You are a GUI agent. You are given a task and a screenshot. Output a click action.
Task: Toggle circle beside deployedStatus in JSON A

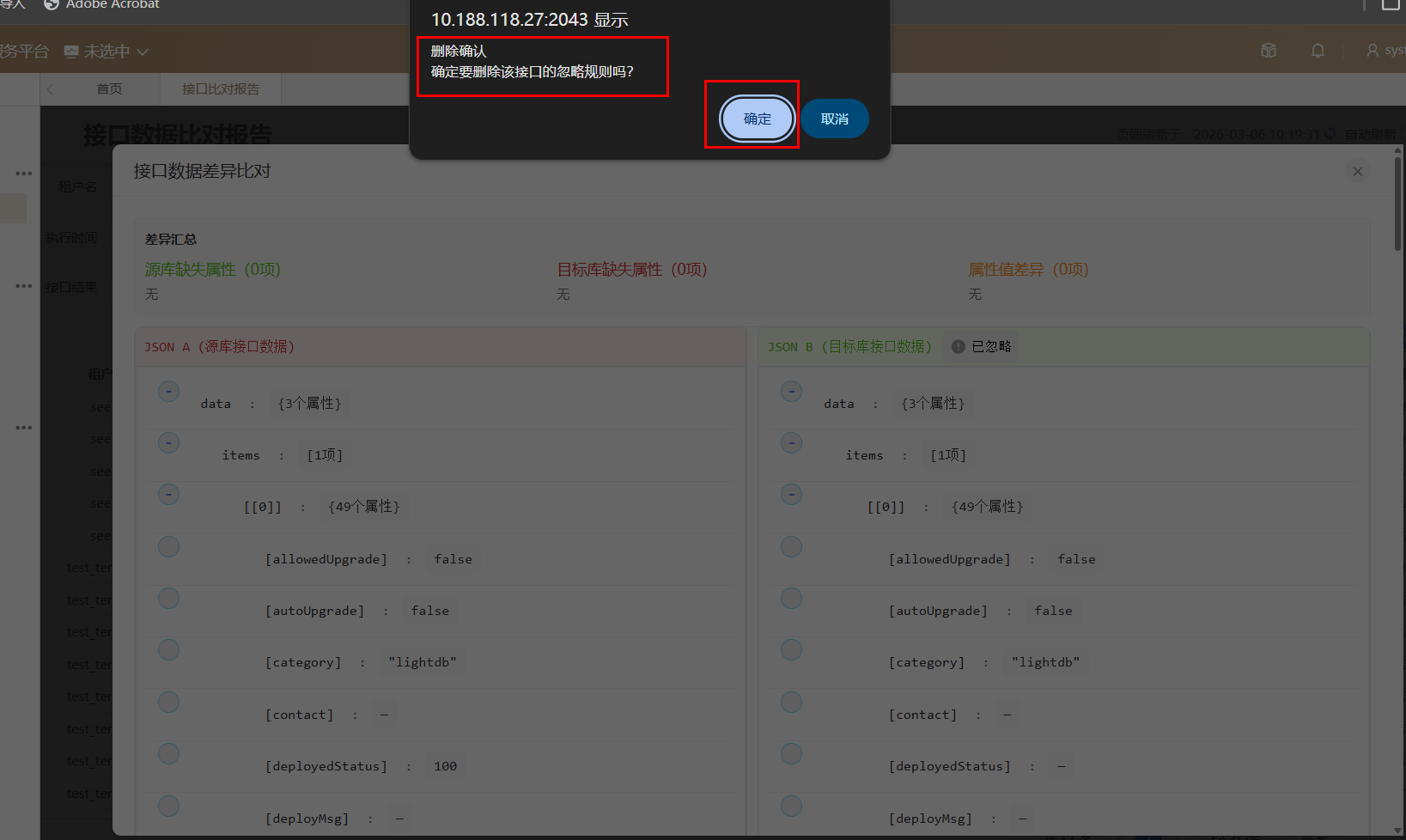pyautogui.click(x=168, y=754)
